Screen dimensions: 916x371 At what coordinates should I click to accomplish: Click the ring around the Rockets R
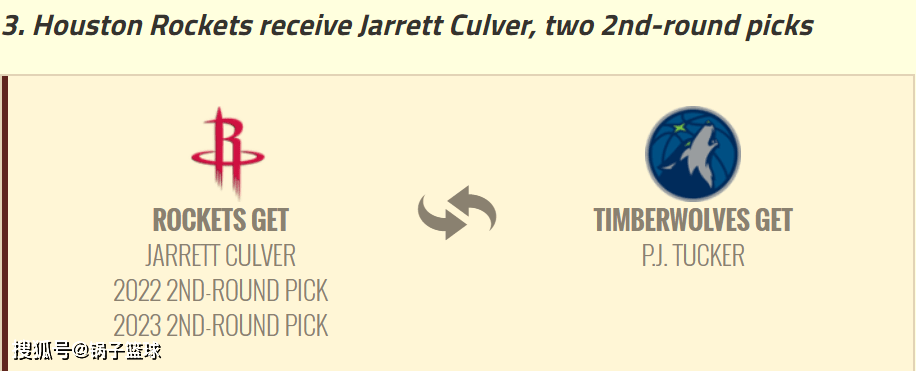click(x=228, y=157)
